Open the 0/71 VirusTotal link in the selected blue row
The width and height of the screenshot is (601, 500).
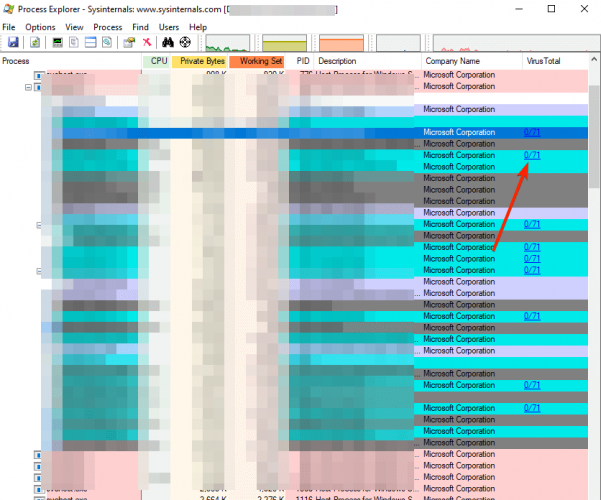click(532, 132)
